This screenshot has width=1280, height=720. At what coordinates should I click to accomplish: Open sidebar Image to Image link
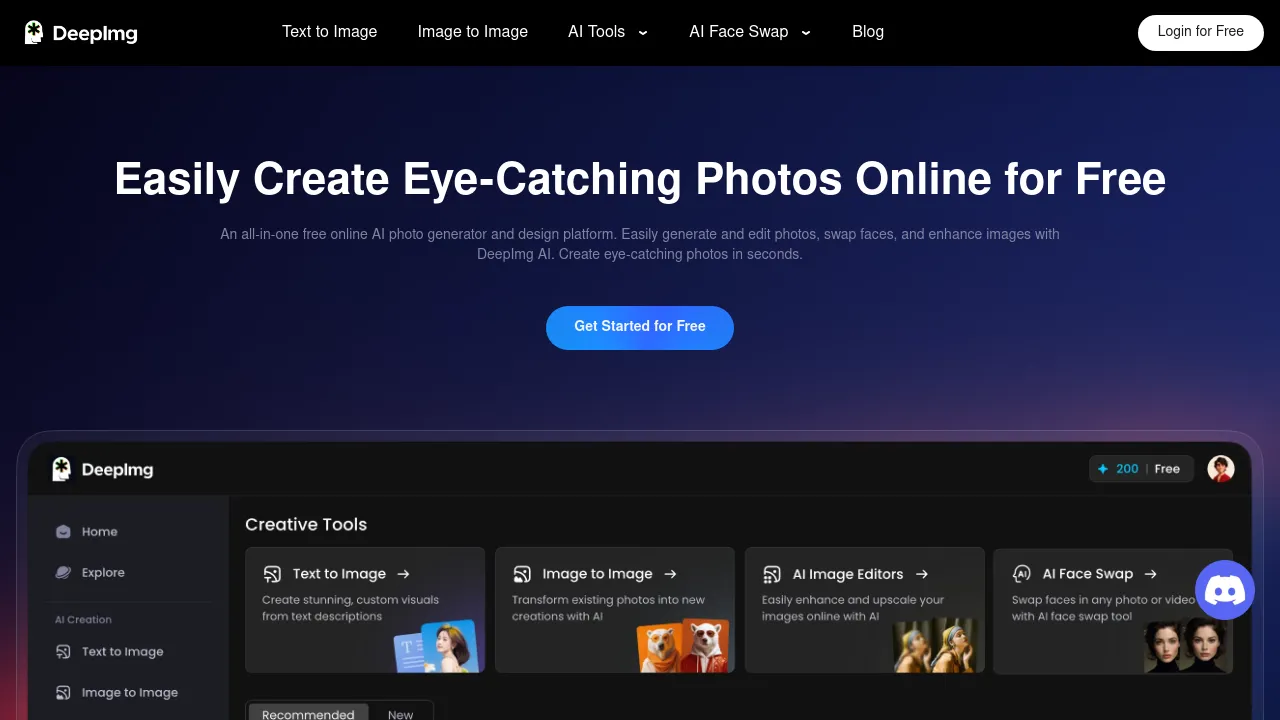coord(130,692)
